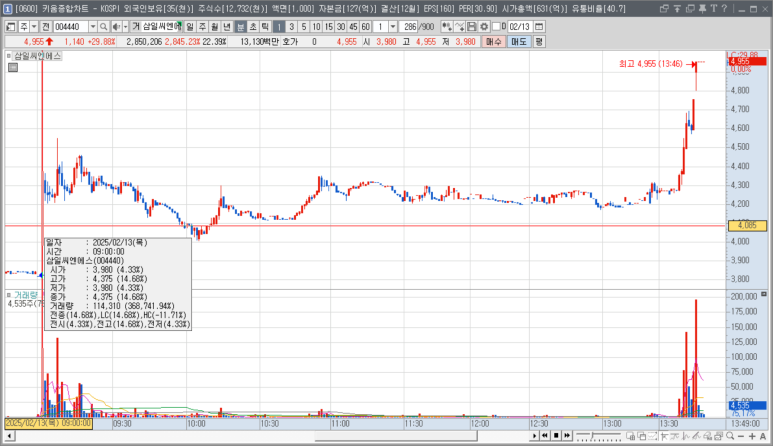The height and width of the screenshot is (446, 773).
Task: Click the save chart floppy disk icon
Action: [471, 27]
